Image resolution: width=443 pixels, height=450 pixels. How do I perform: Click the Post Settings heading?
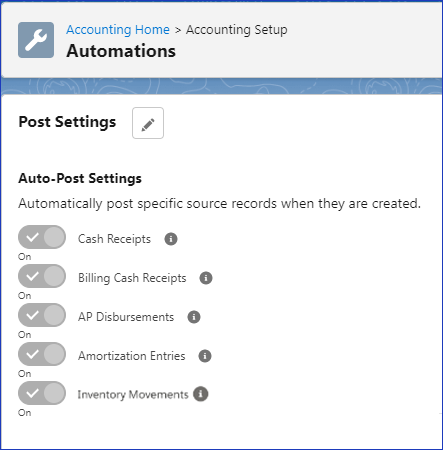tap(67, 122)
